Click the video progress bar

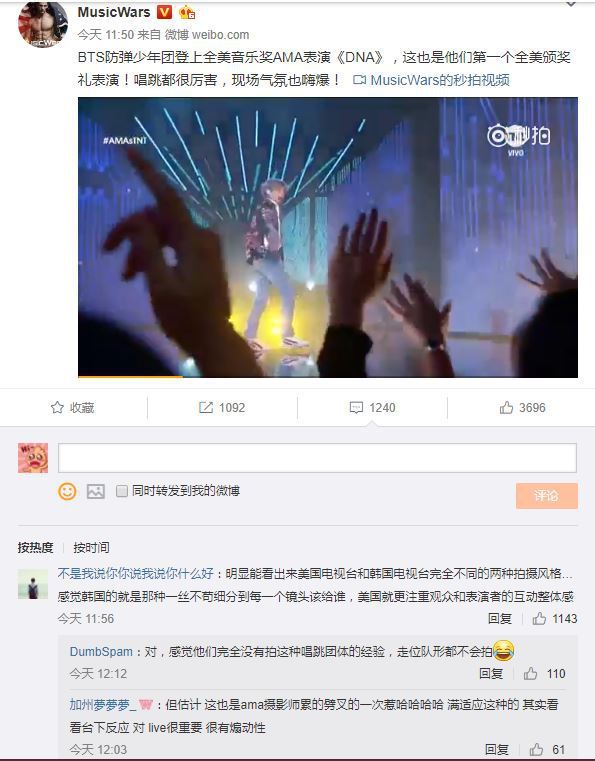click(328, 376)
